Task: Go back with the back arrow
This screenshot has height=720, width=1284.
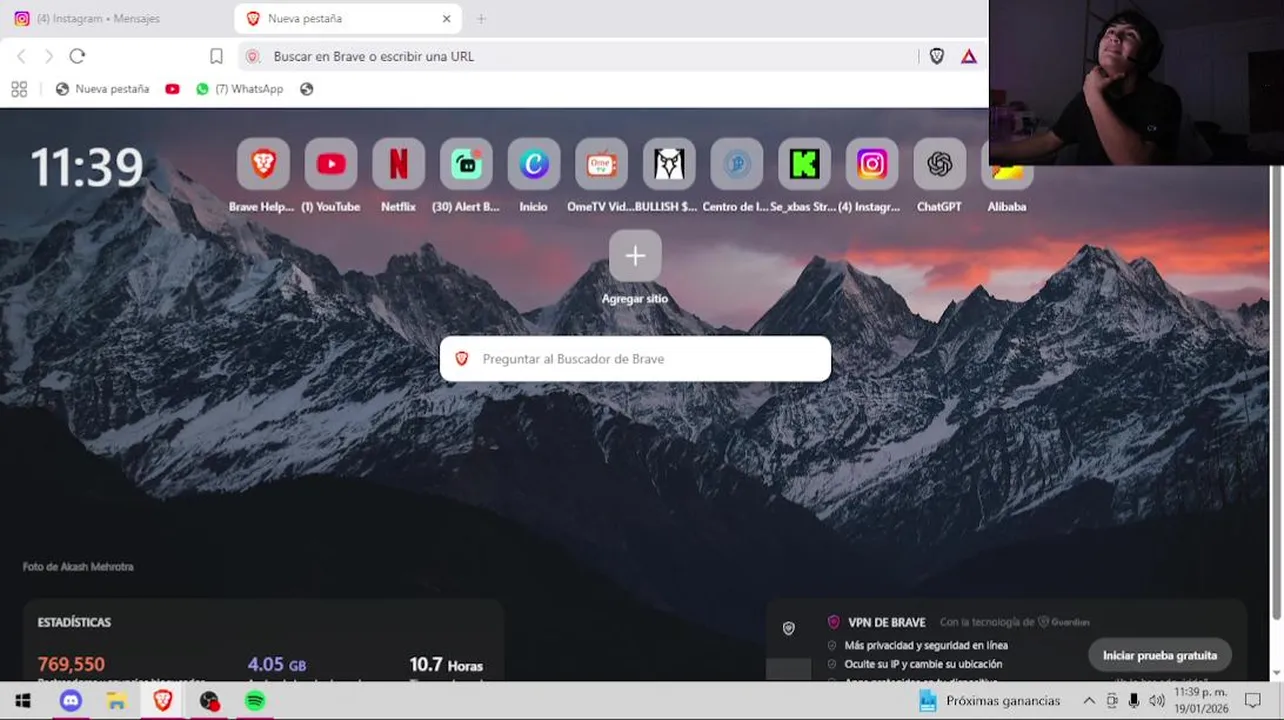Action: coord(22,57)
